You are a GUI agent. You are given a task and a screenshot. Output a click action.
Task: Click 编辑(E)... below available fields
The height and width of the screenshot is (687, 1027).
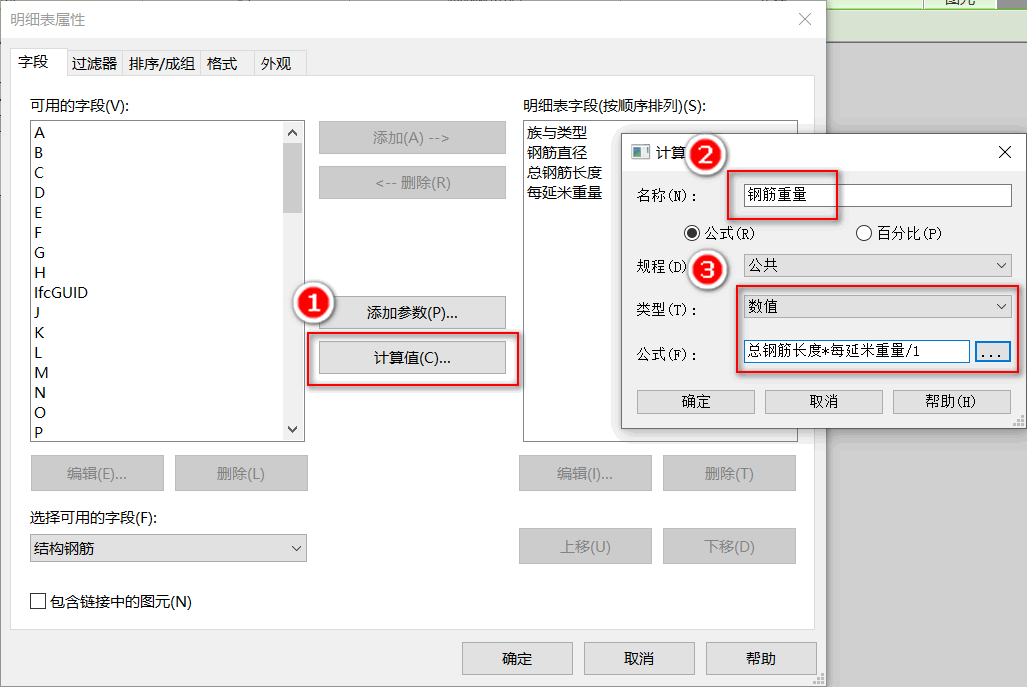(97, 473)
